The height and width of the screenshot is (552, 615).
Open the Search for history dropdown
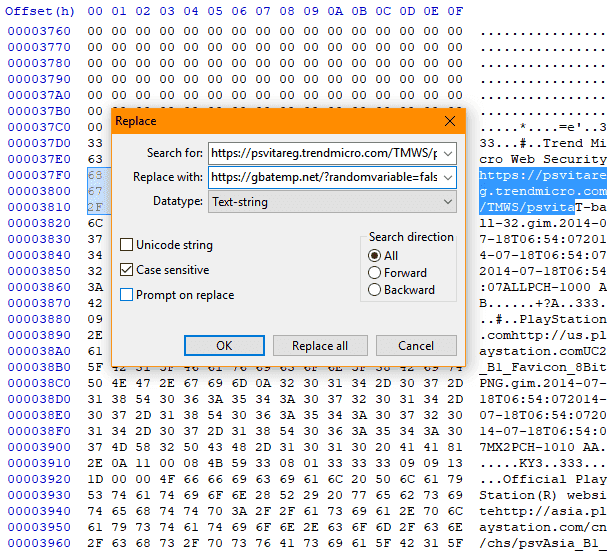[448, 153]
